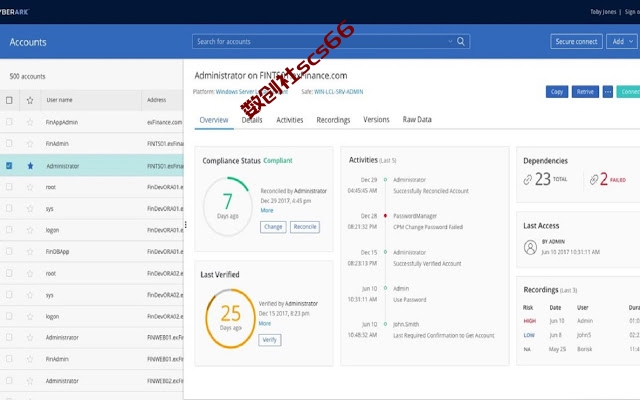
Task: Star the Administrator FINWEB01 account
Action: pyautogui.click(x=30, y=338)
